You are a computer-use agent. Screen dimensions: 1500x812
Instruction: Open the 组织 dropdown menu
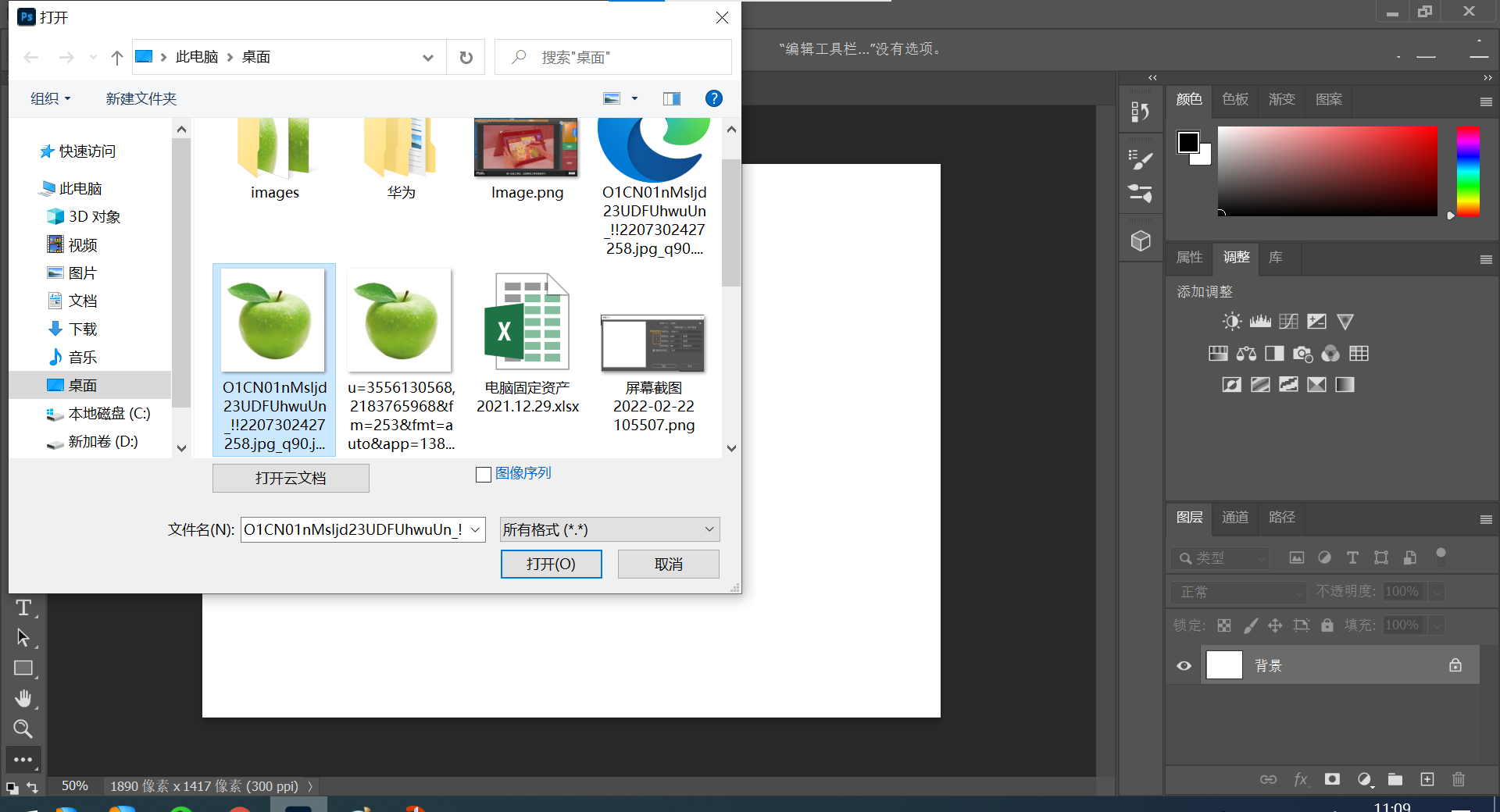50,98
